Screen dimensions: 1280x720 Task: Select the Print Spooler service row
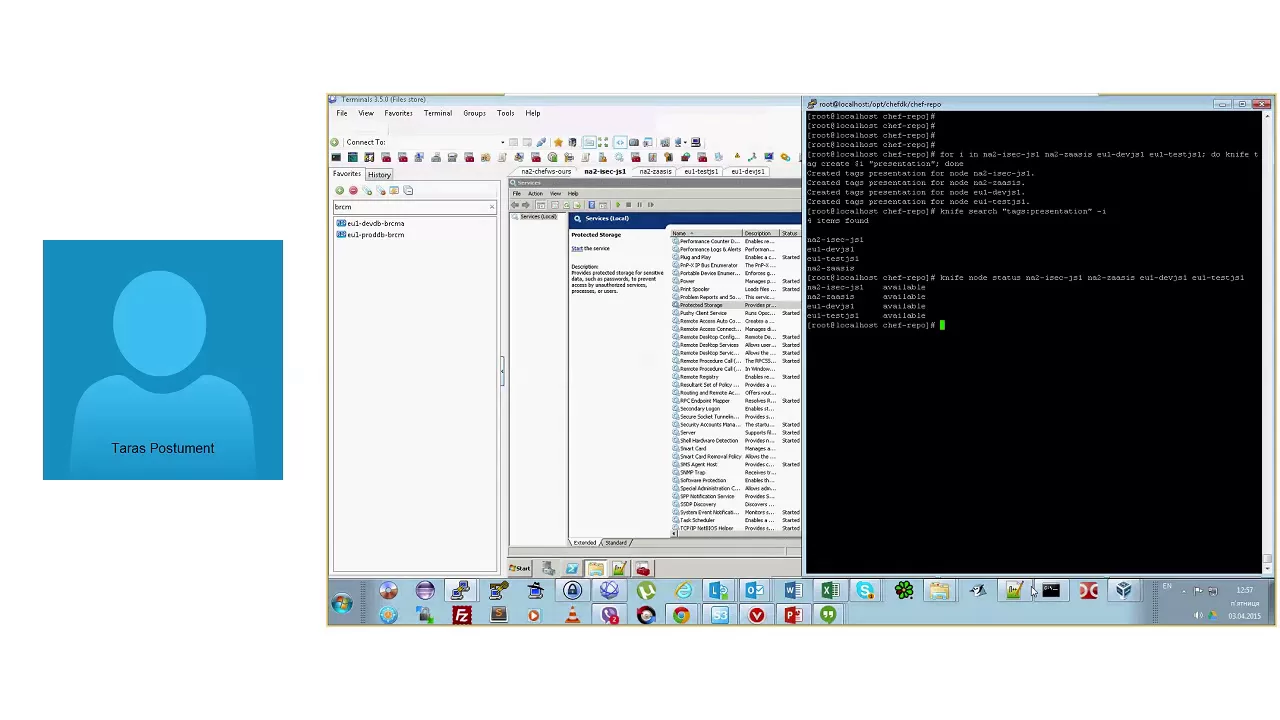click(x=736, y=289)
